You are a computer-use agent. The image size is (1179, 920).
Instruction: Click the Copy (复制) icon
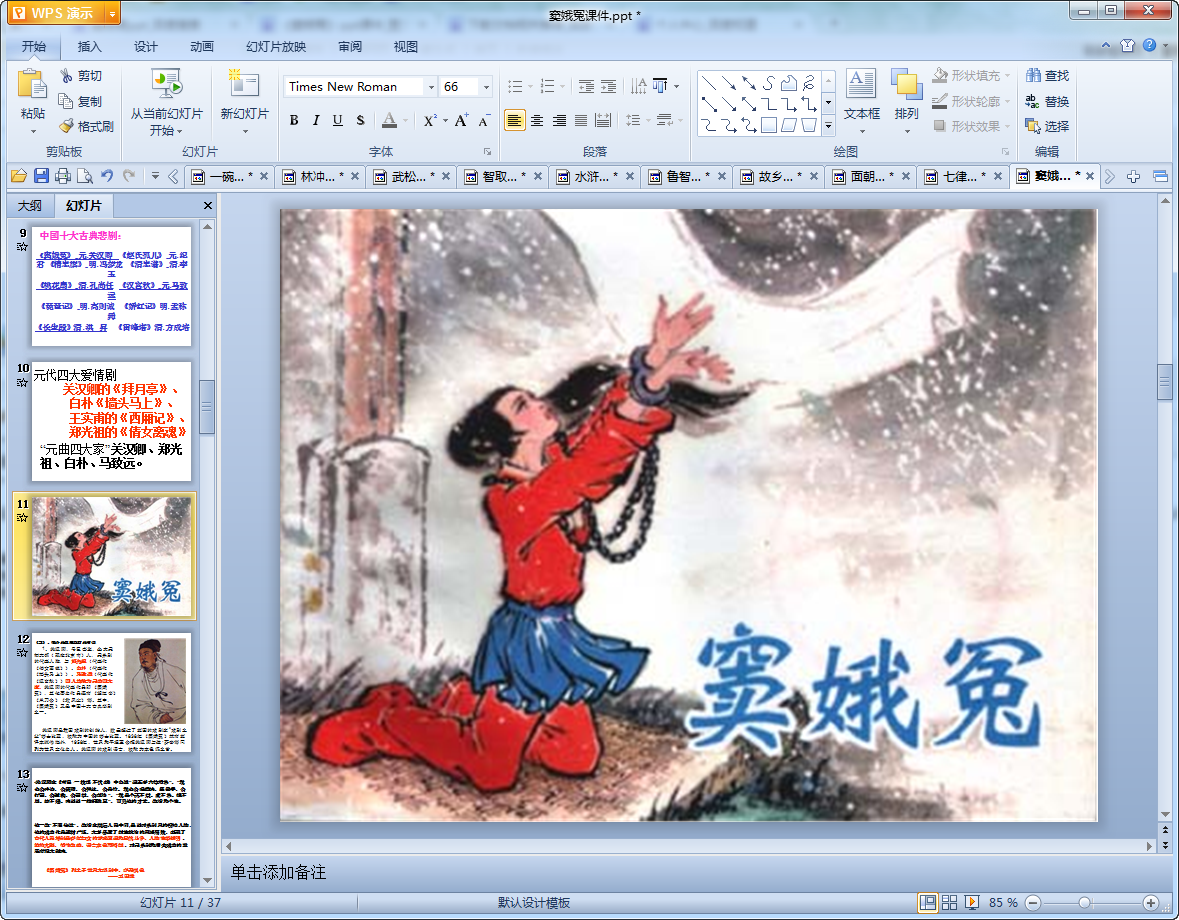point(66,101)
